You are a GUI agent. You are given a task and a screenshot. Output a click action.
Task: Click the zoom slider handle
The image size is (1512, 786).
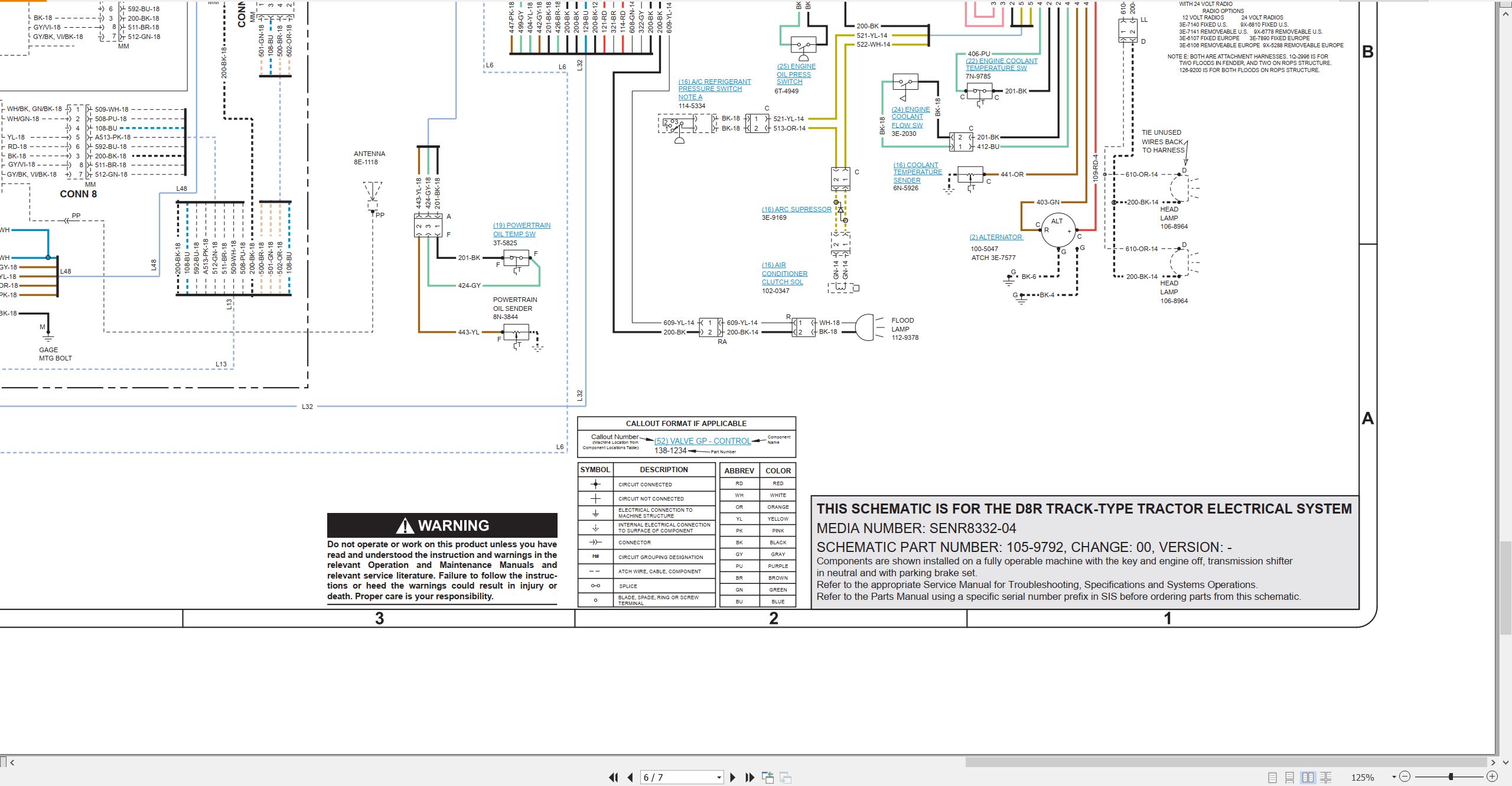[x=1451, y=777]
